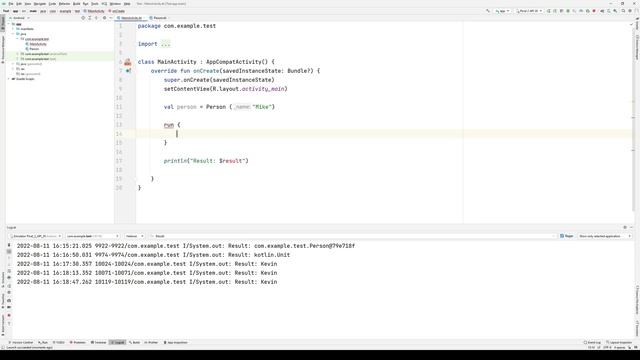Open the File menu
Screen dimensions: 640x360
coord(11,4)
